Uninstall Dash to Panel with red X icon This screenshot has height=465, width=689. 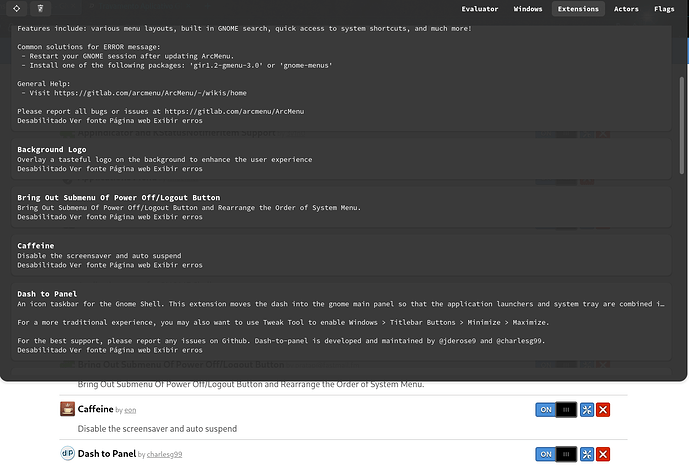pos(603,454)
